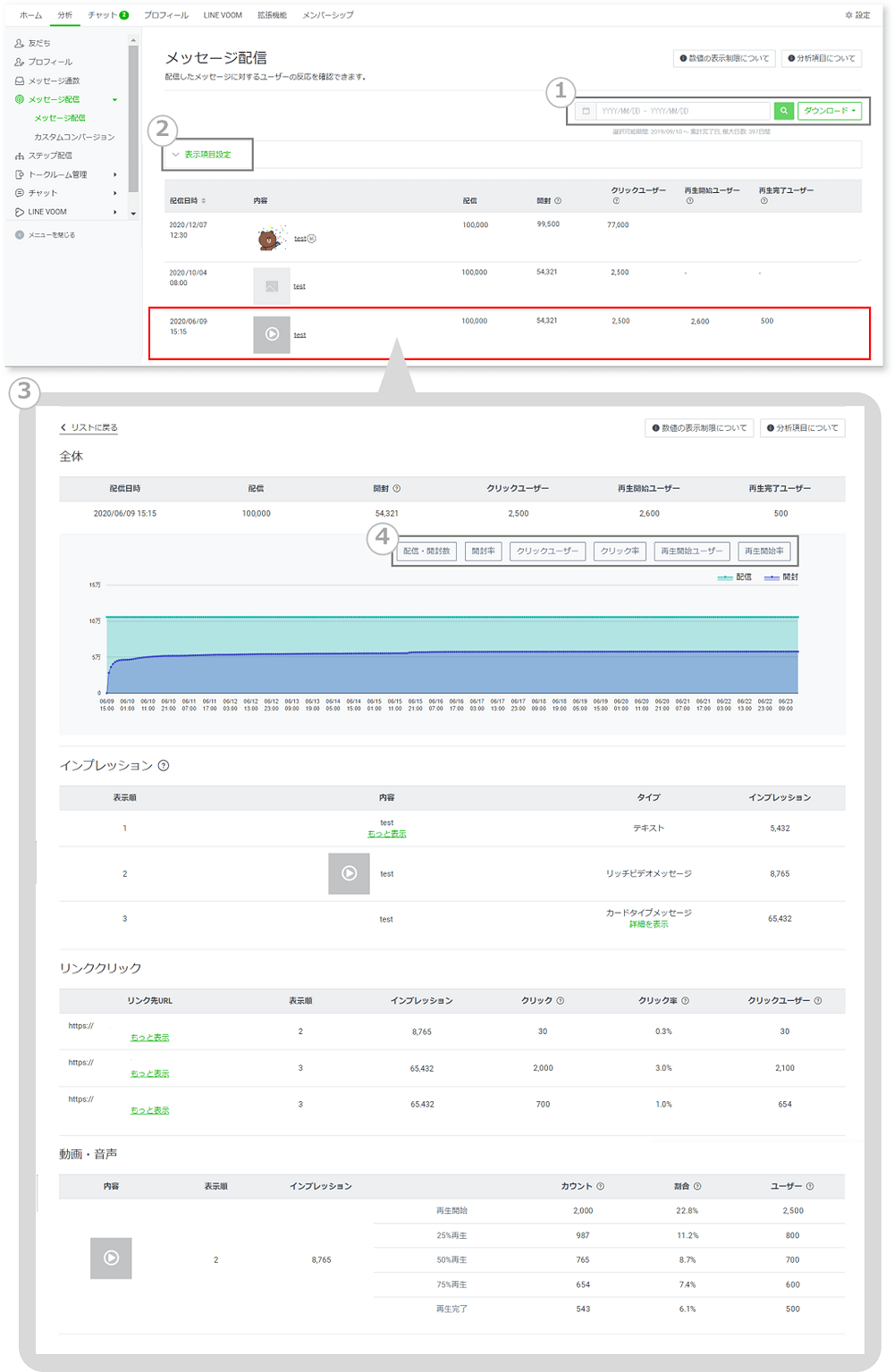The image size is (894, 1372).
Task: Click the video thumbnail in 2020/06/09 row
Action: [x=272, y=334]
